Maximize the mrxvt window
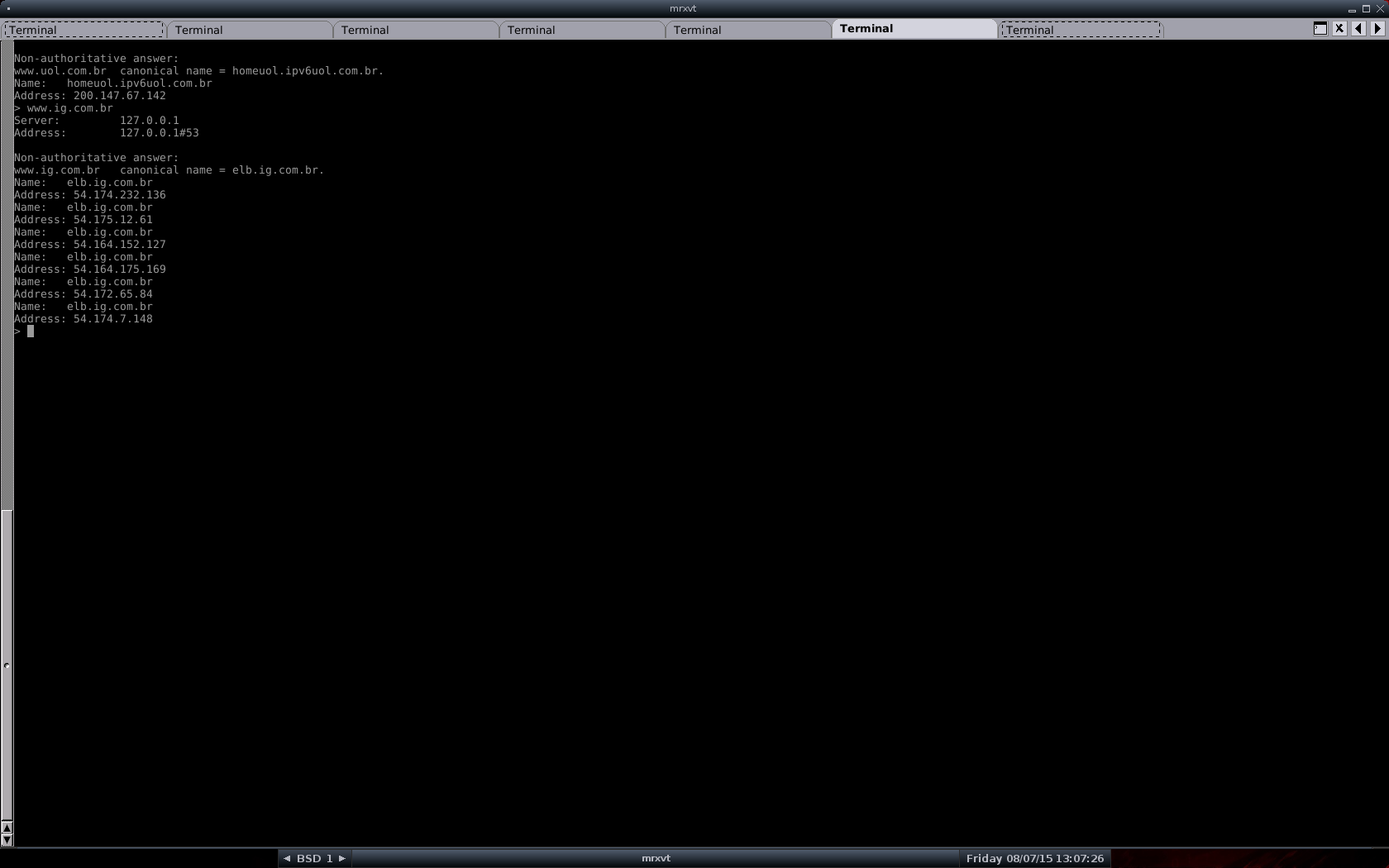1389x868 pixels. 1366,9
